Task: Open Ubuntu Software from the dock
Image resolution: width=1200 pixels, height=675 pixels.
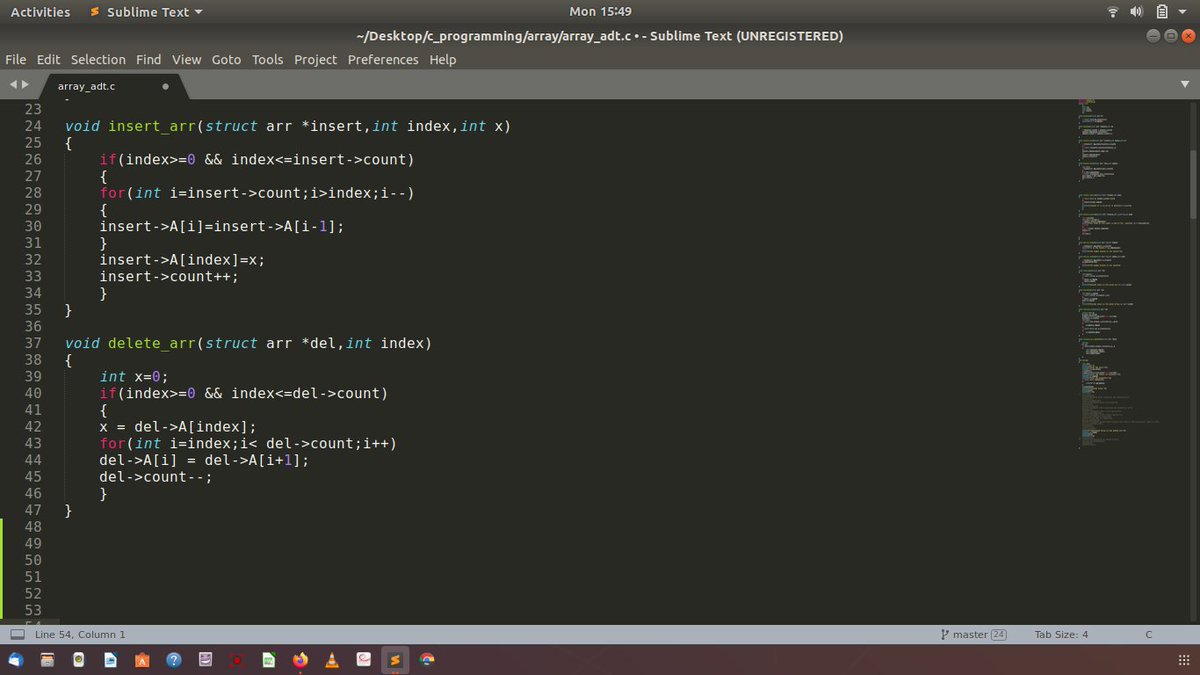Action: coord(142,660)
